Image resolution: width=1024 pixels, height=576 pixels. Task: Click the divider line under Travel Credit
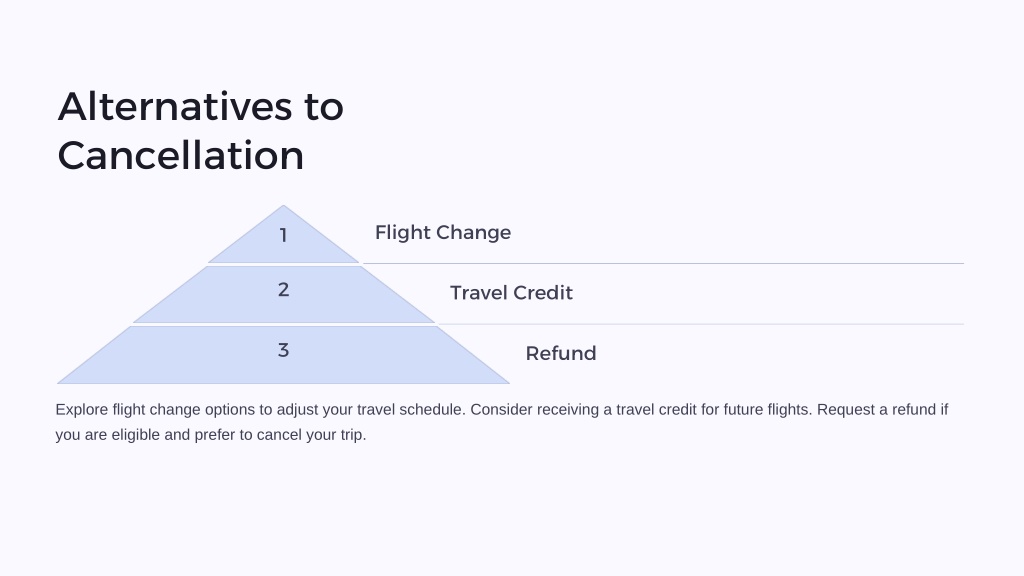pyautogui.click(x=701, y=324)
